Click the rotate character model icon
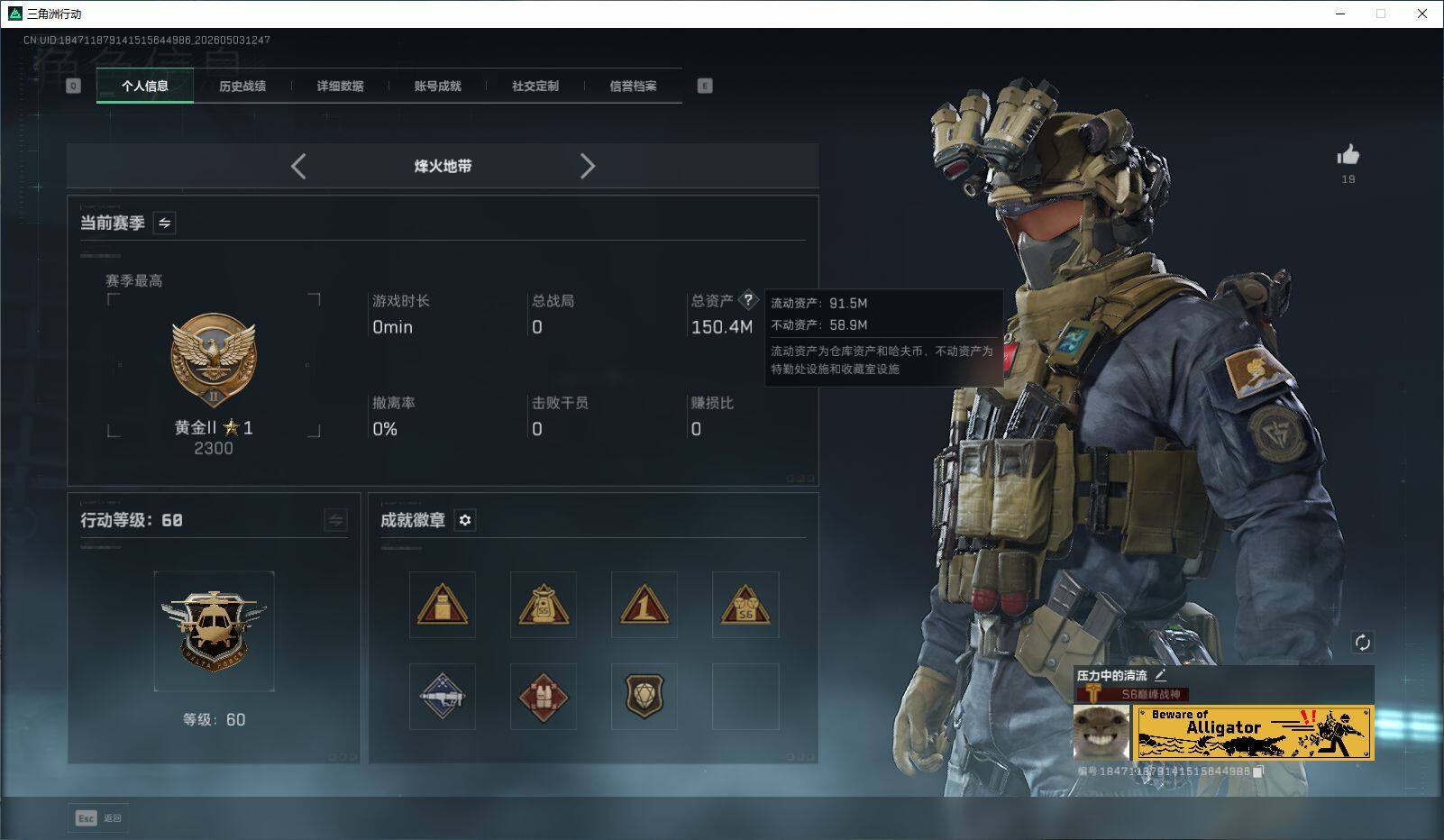Viewport: 1444px width, 840px height. [x=1362, y=643]
